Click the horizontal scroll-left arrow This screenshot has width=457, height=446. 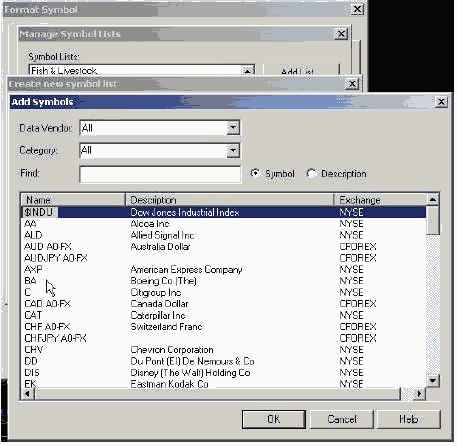(x=28, y=394)
